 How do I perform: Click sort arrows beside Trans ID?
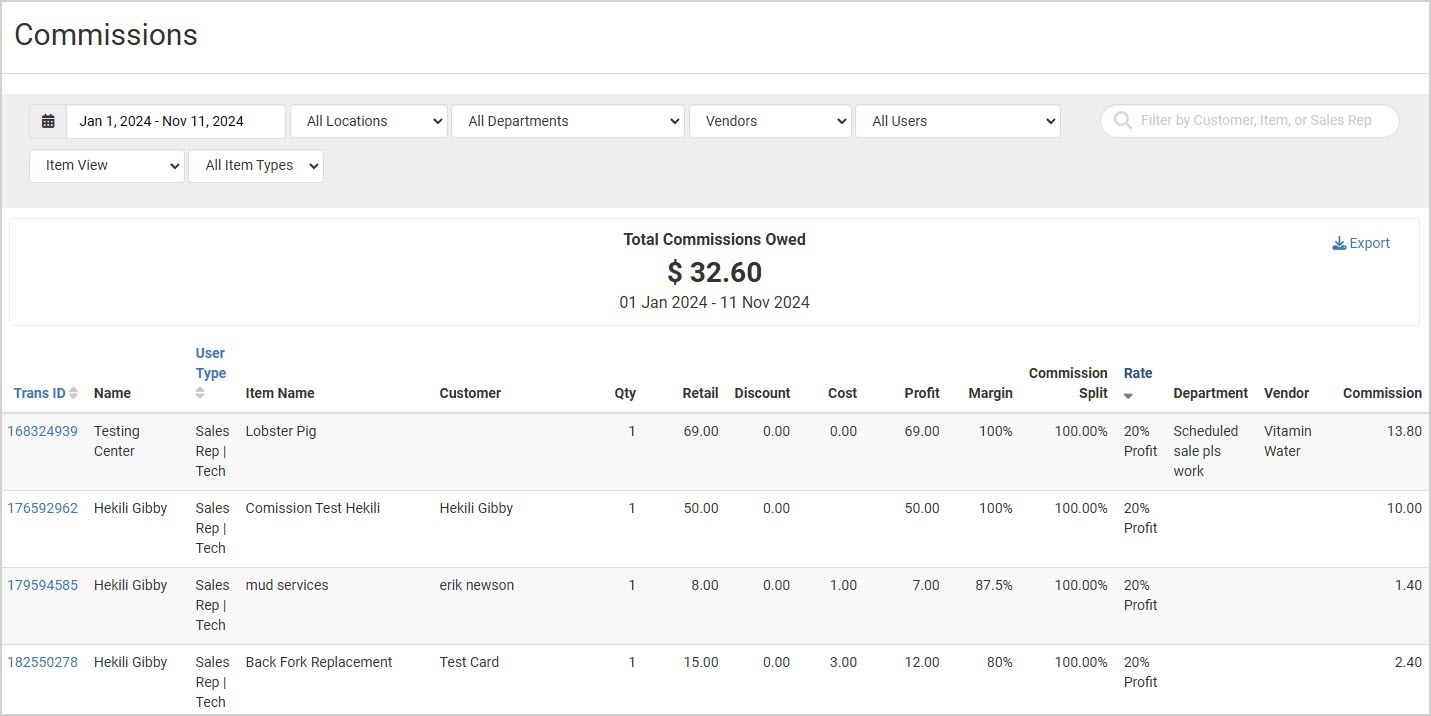click(74, 393)
